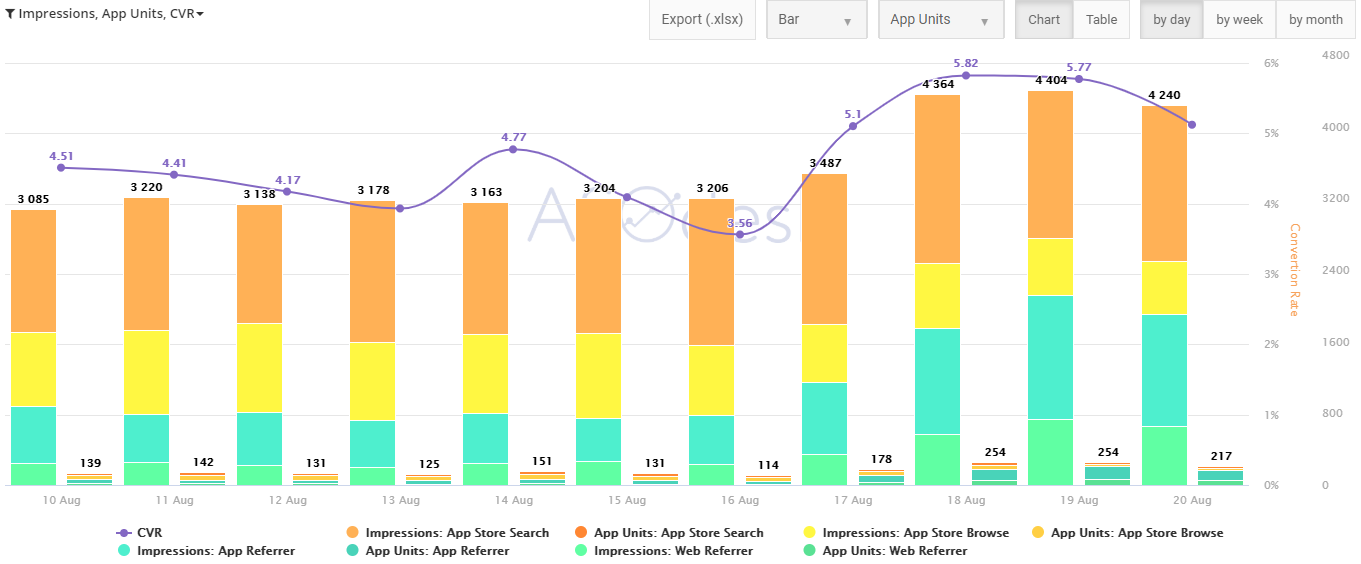
Task: Group the data by month
Action: coord(1315,20)
